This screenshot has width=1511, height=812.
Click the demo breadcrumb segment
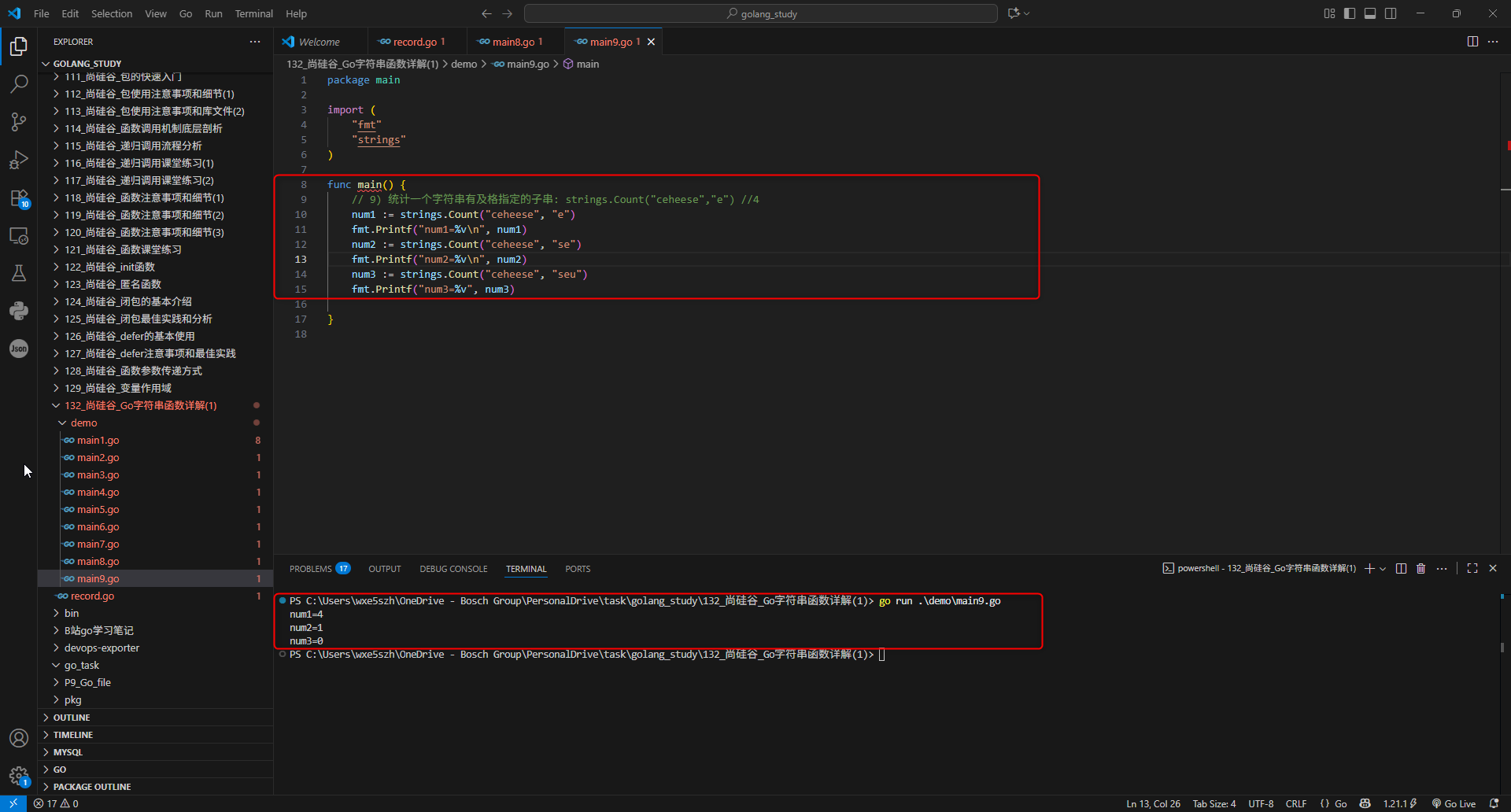pyautogui.click(x=464, y=64)
